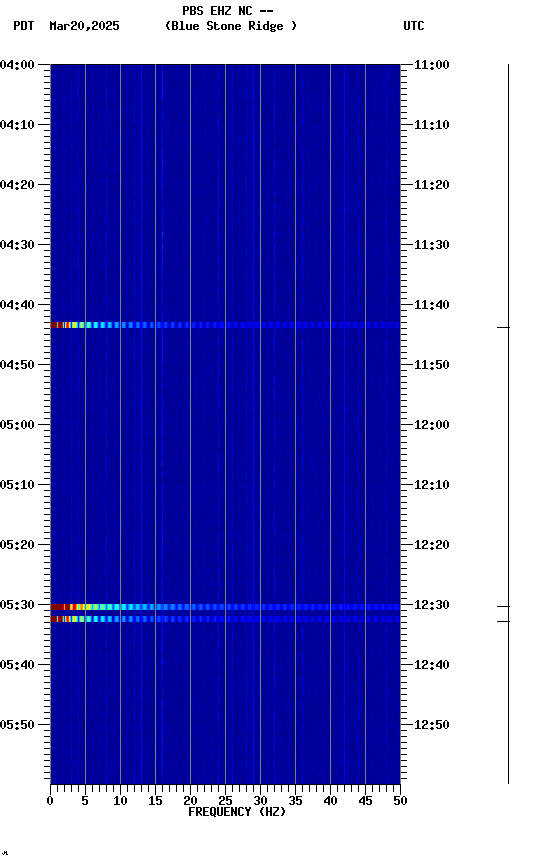Click the 0 Hz frequency tick label

pos(50,801)
